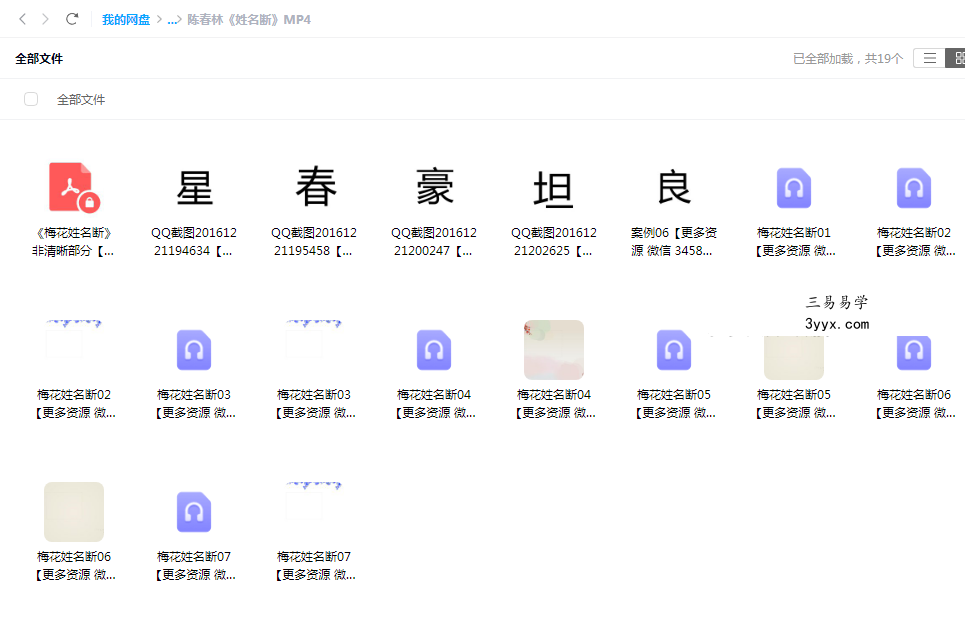Switch to list view layout
The height and width of the screenshot is (624, 965).
tap(929, 58)
